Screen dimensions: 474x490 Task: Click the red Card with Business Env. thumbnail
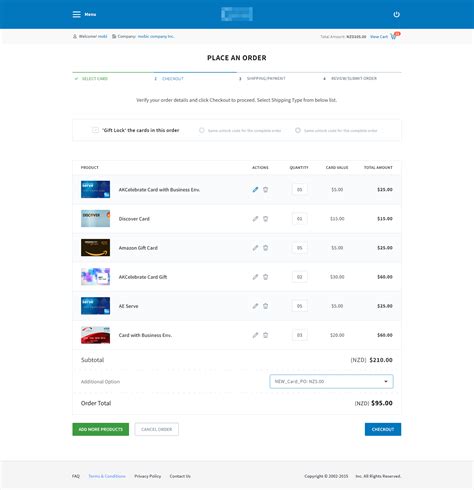pyautogui.click(x=95, y=335)
